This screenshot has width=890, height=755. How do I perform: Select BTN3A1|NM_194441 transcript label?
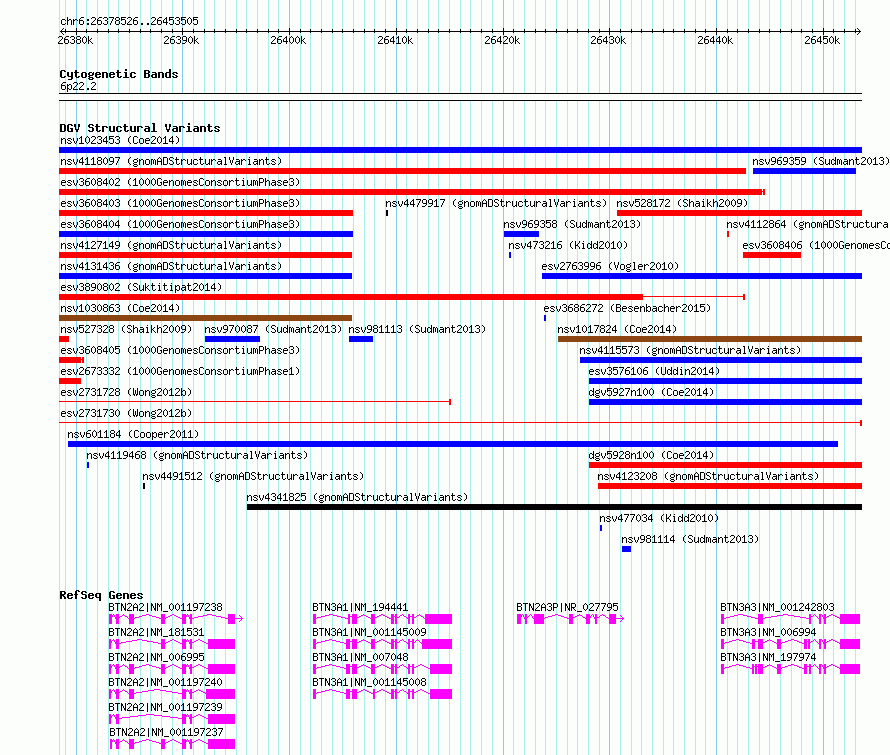pyautogui.click(x=360, y=607)
